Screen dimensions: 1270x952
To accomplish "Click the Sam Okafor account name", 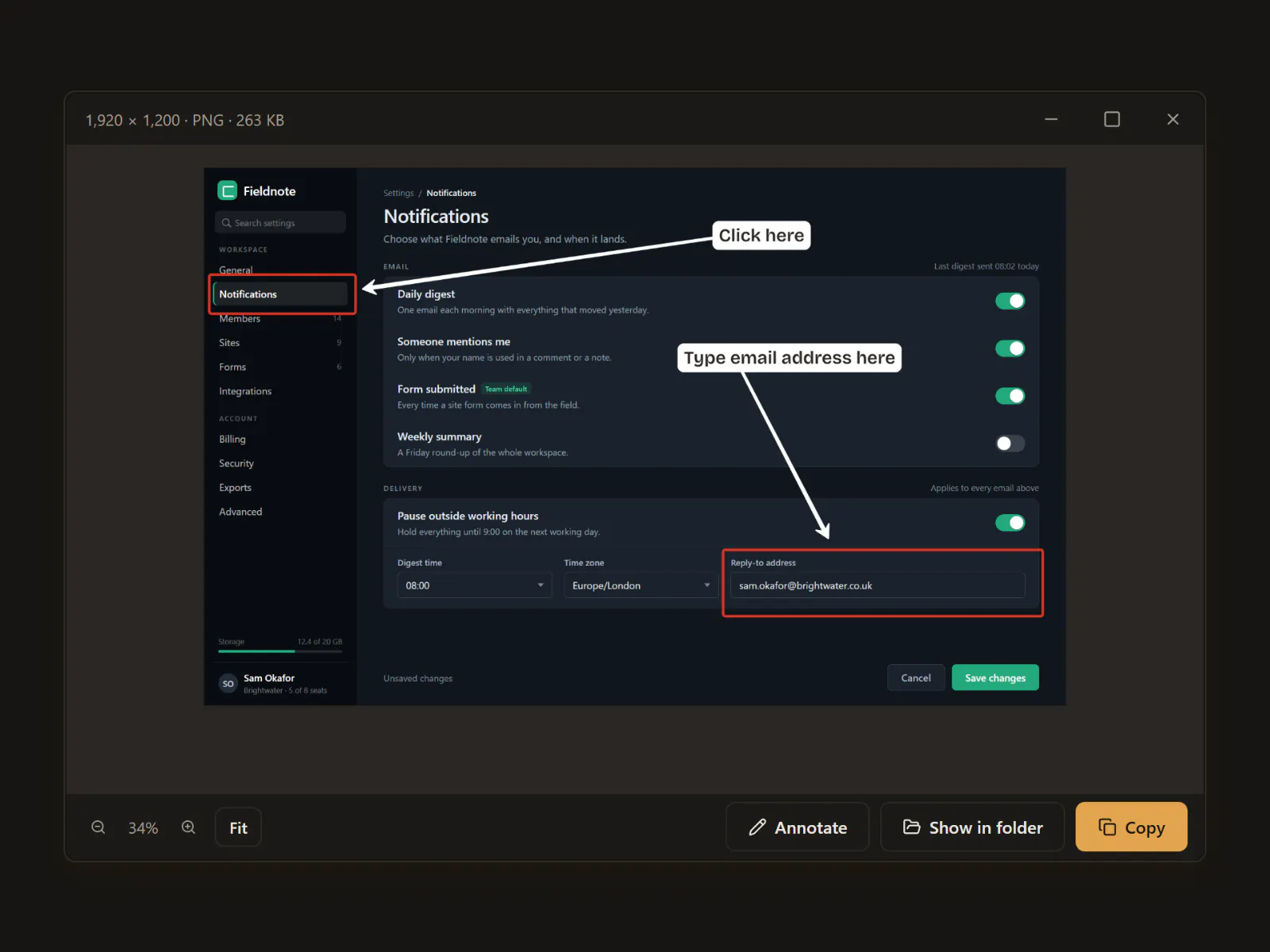I will point(269,678).
